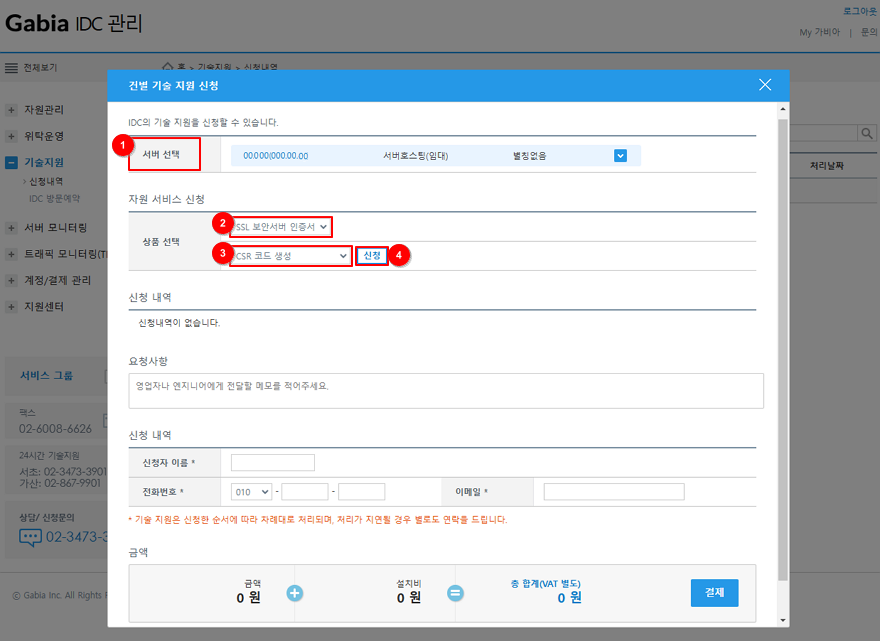Screen dimensions: 880x641
Task: Click the 신청 button
Action: pyautogui.click(x=372, y=256)
